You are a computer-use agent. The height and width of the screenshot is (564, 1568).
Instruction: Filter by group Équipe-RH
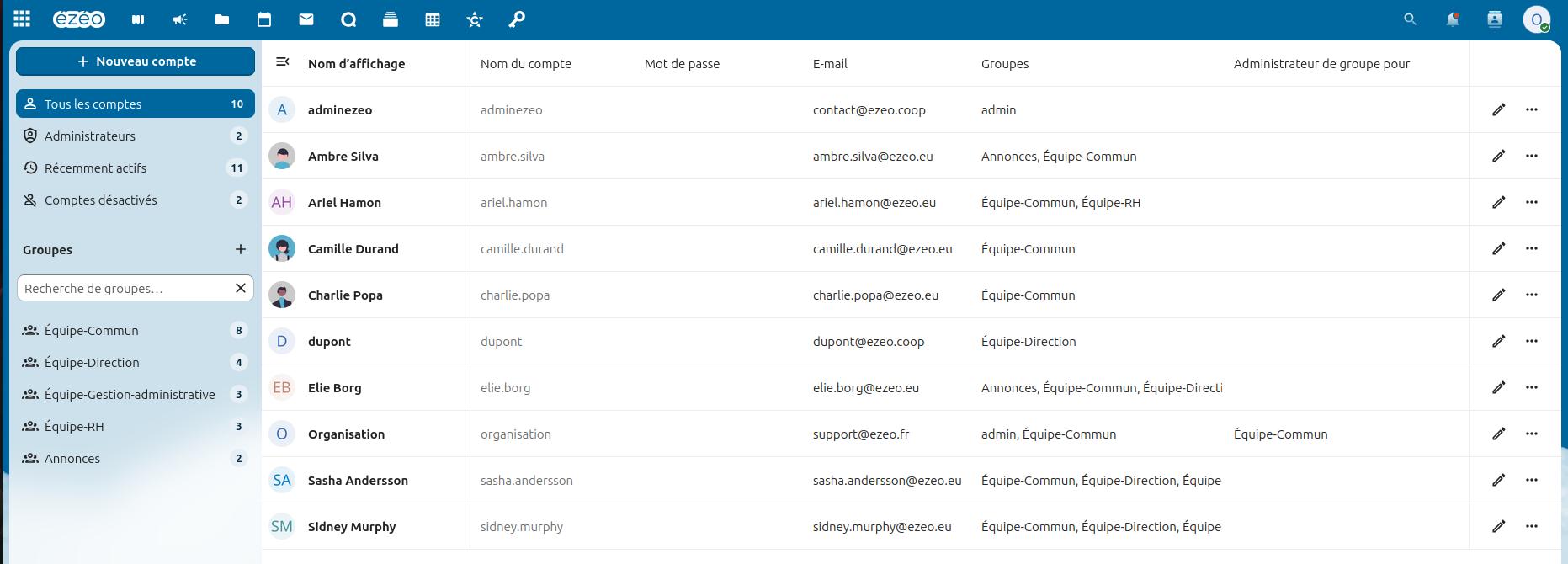136,426
